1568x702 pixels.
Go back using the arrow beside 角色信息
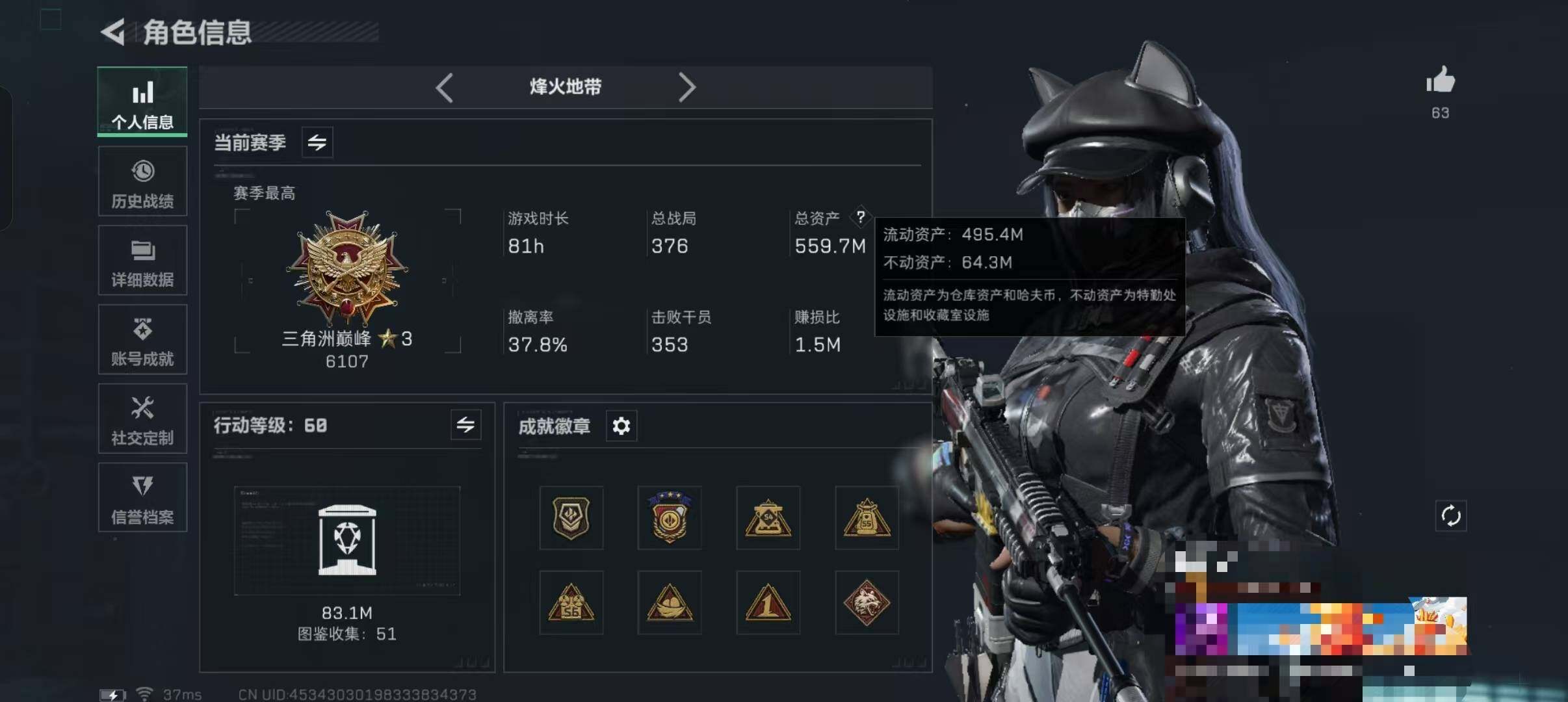pos(113,32)
